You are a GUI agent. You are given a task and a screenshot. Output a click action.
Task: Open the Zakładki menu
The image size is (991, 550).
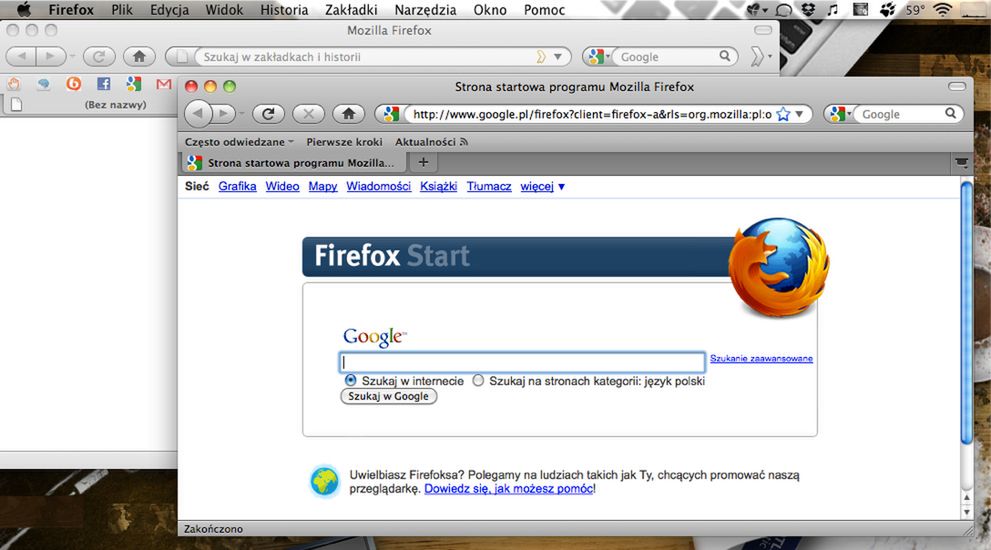click(351, 9)
